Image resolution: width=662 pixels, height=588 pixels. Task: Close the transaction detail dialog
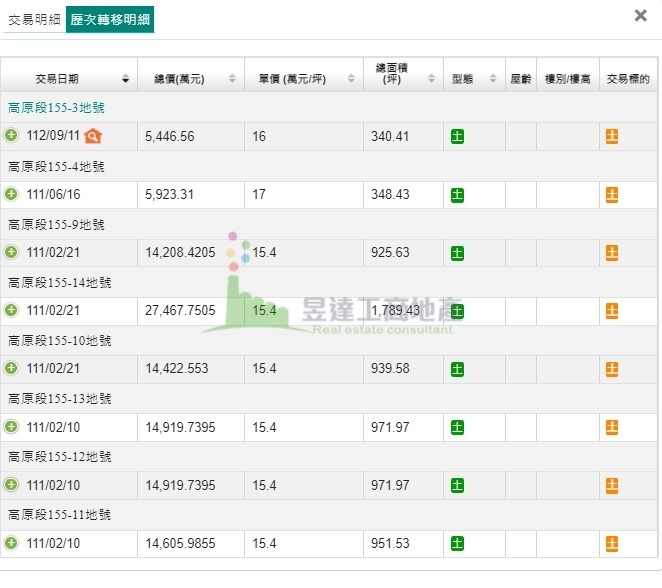pos(640,16)
